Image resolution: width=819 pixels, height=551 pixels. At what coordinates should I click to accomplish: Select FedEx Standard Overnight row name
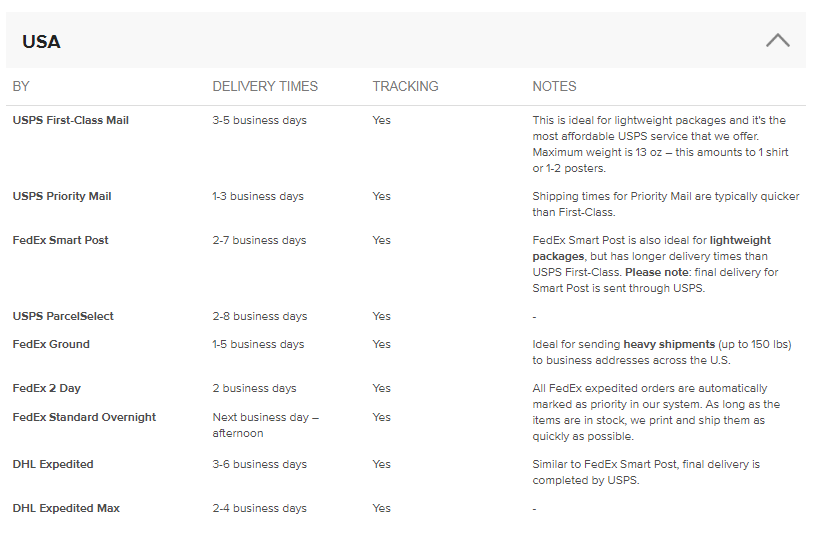84,417
